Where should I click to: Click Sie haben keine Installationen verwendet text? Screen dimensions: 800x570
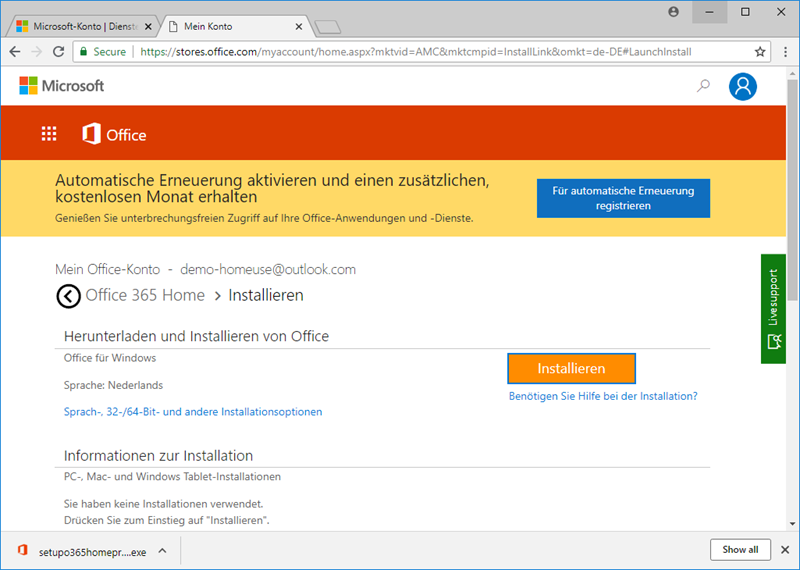[x=163, y=504]
